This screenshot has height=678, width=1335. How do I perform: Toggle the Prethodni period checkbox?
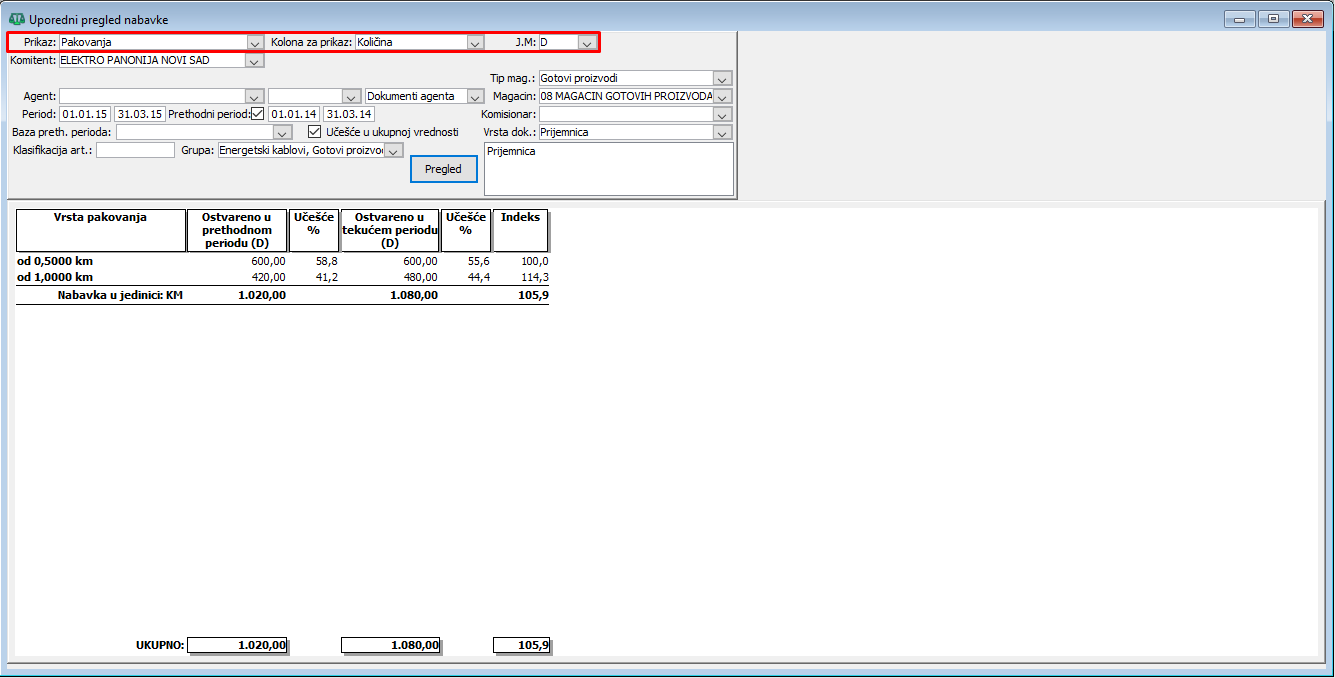click(x=257, y=114)
